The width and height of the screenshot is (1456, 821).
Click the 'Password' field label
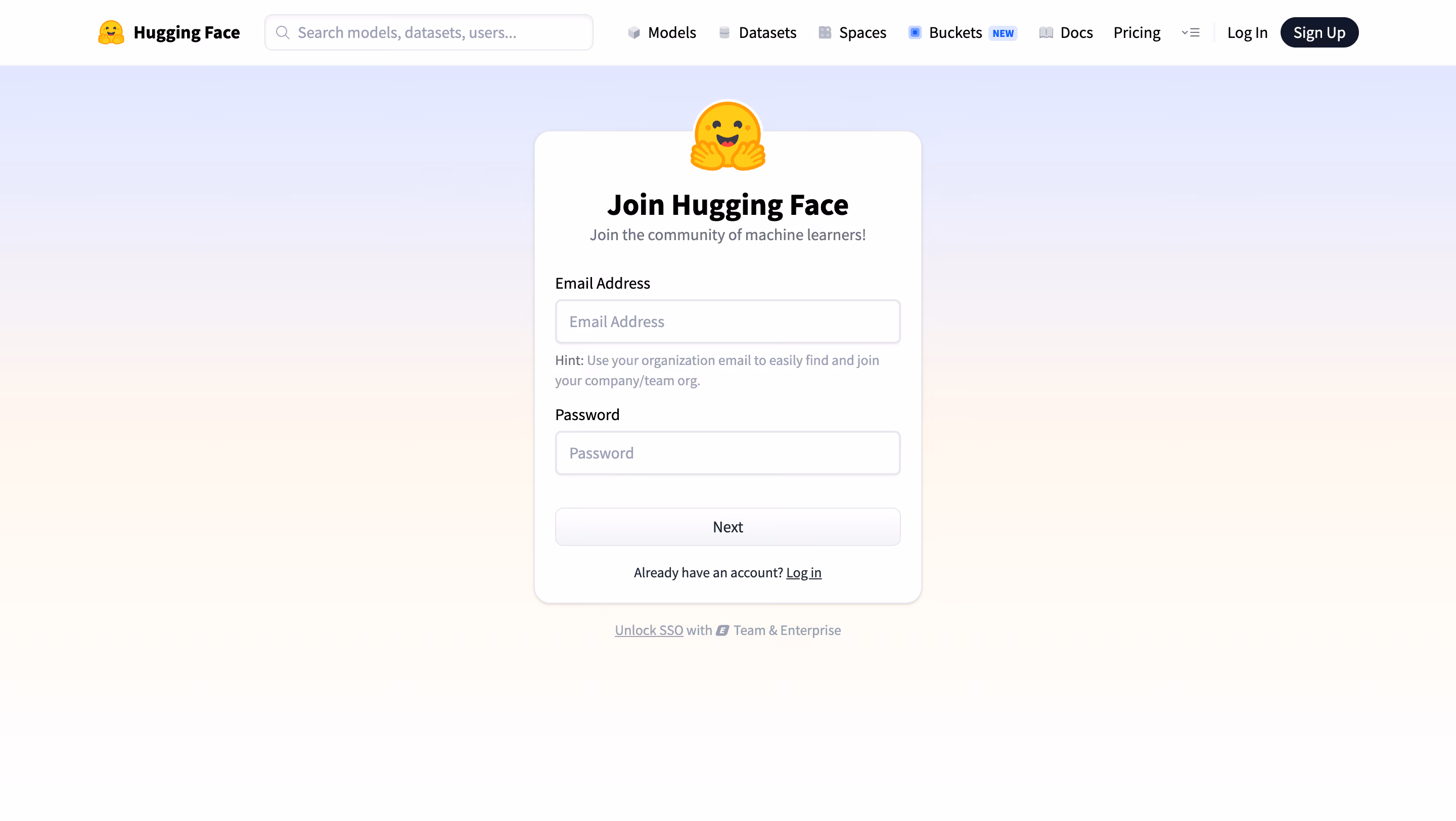coord(587,415)
